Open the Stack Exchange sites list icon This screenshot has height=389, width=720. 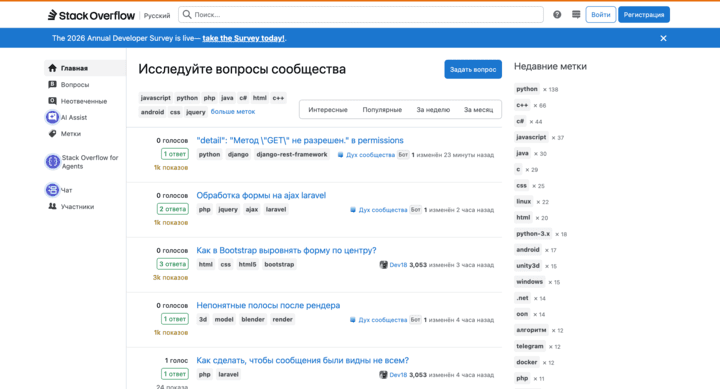(x=576, y=15)
